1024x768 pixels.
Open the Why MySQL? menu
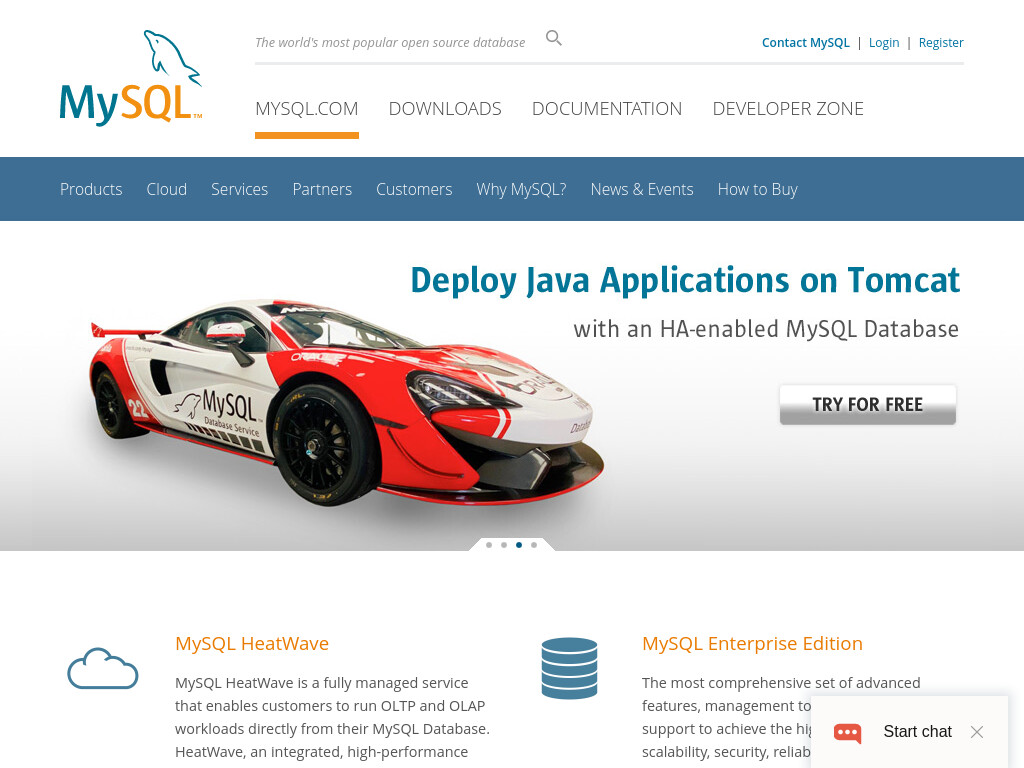[521, 189]
